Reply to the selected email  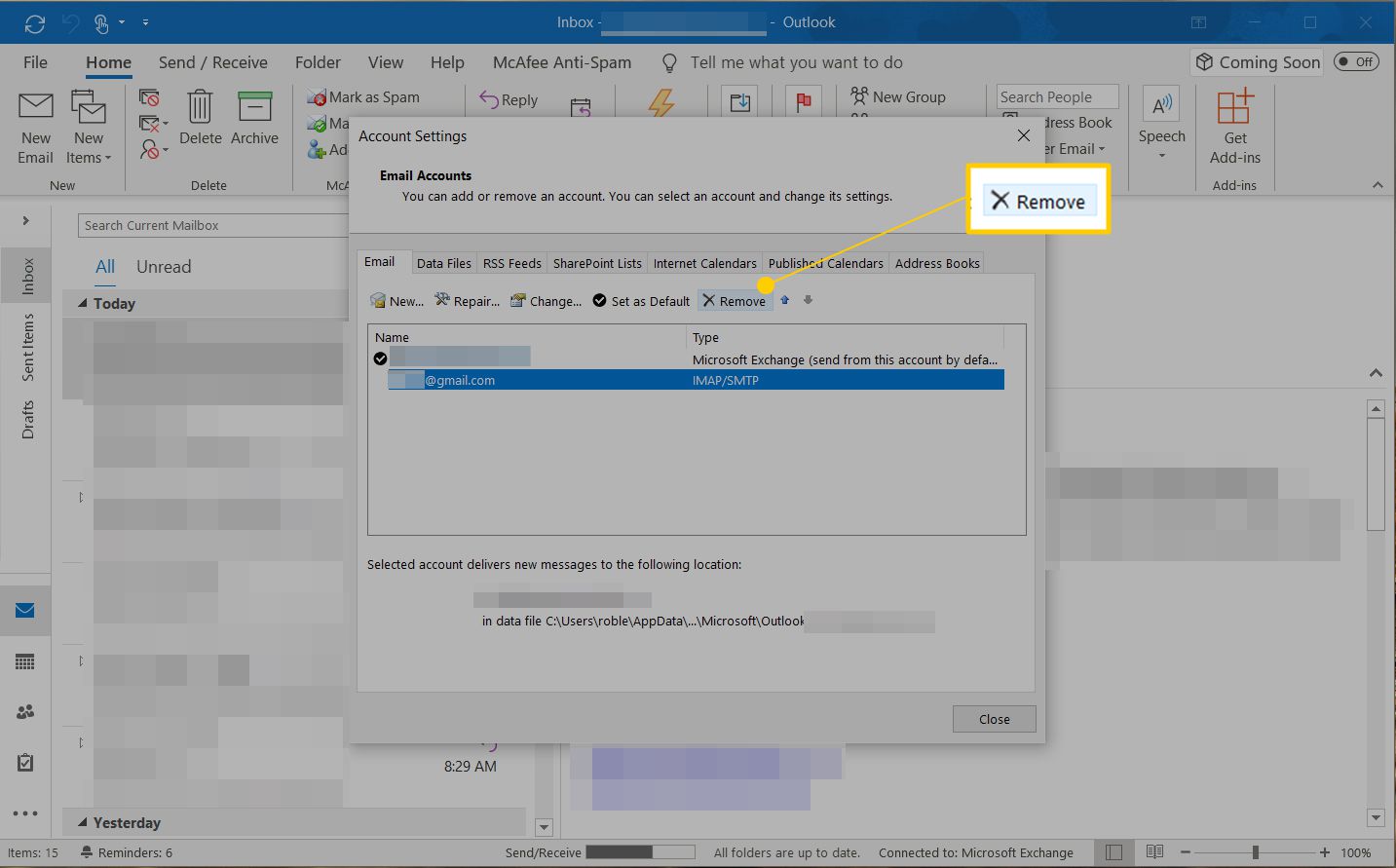[509, 99]
